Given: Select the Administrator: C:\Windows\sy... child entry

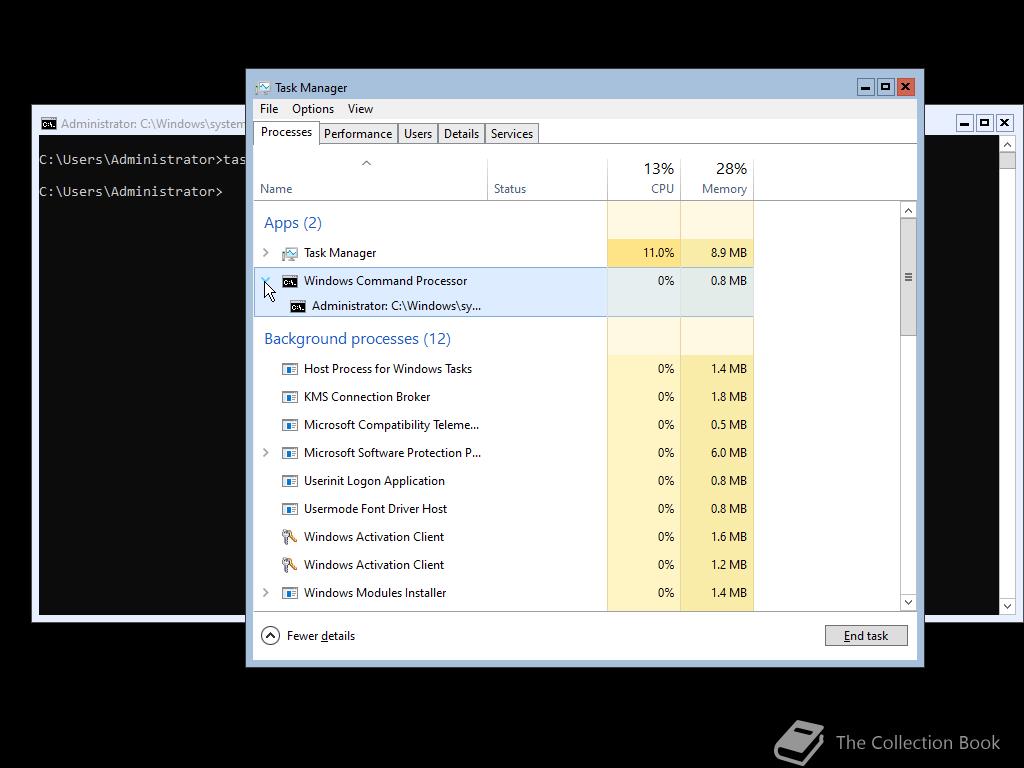Looking at the screenshot, I should click(396, 306).
